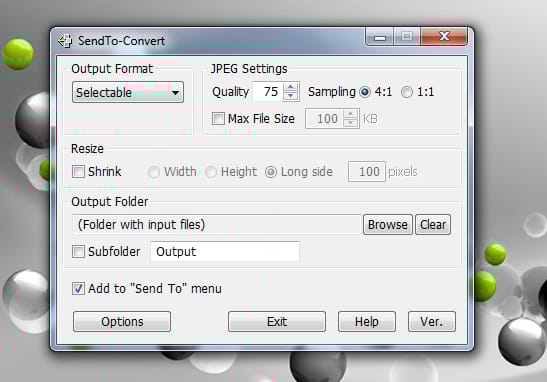This screenshot has height=382, width=547.
Task: Click the output folder path field
Action: pos(217,225)
